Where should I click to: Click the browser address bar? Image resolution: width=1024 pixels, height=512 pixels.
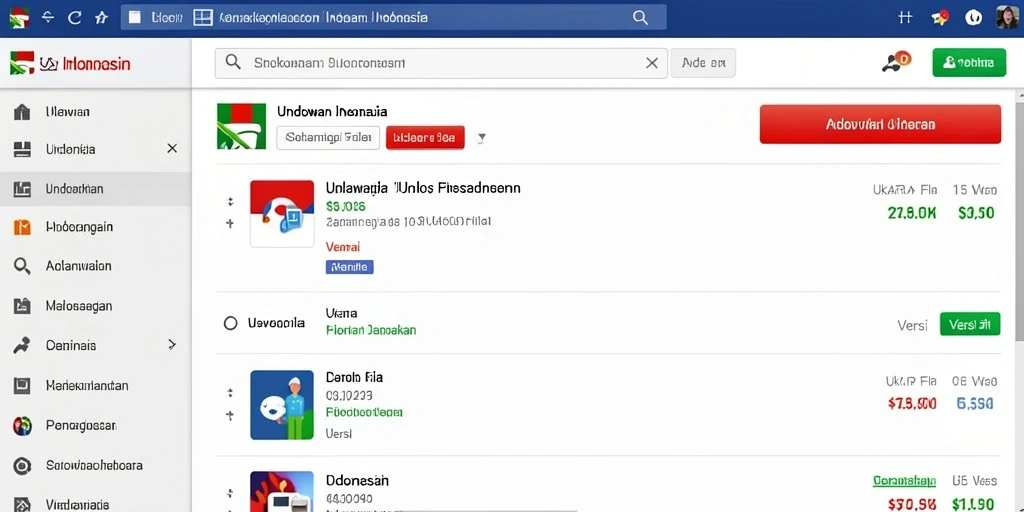393,18
